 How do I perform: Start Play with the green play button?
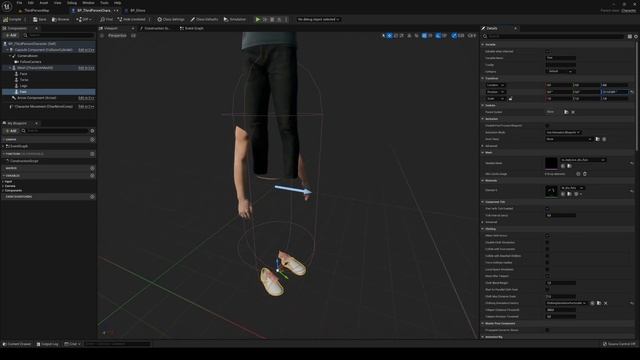(x=258, y=19)
